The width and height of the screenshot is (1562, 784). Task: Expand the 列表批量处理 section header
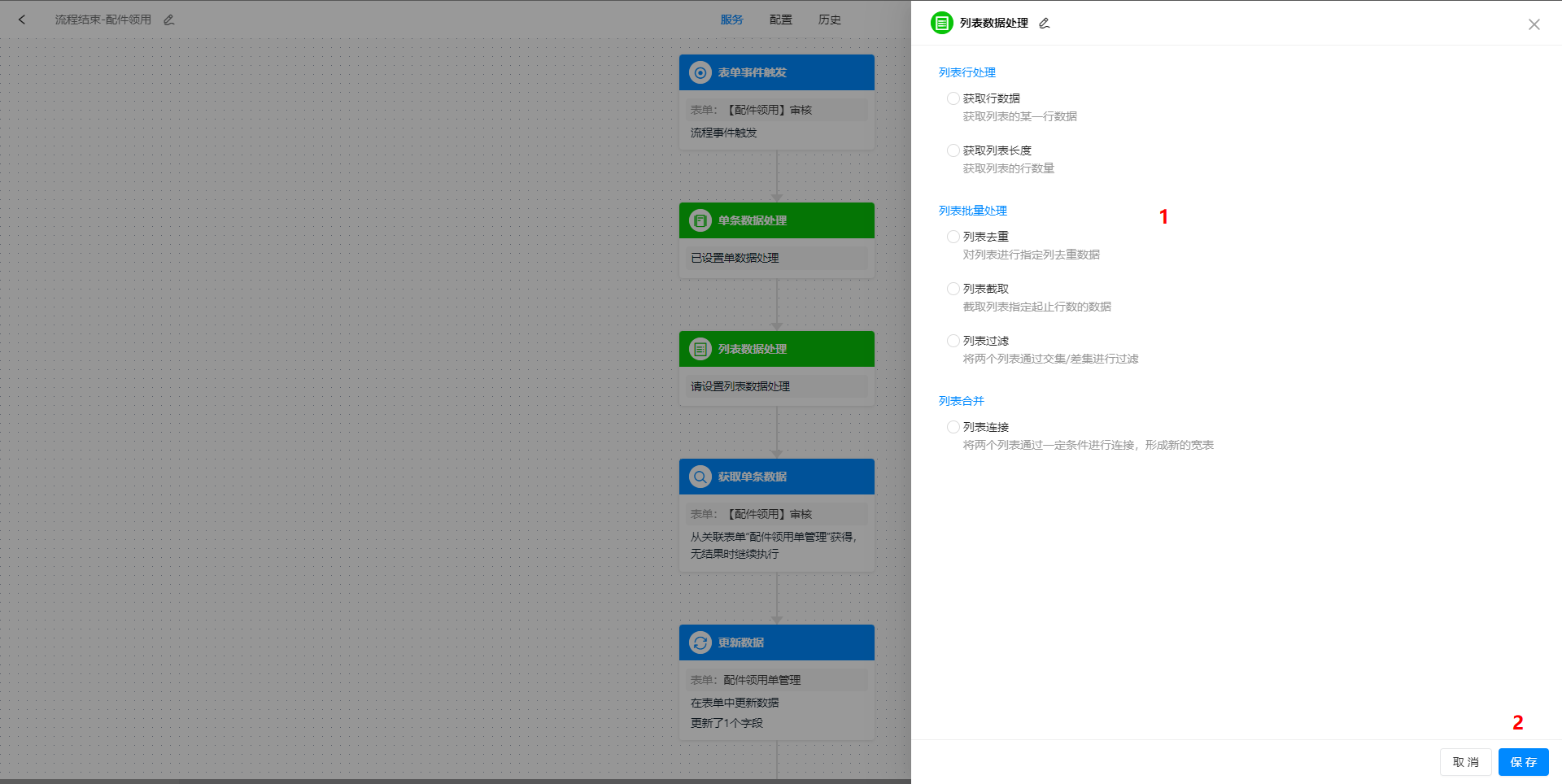pos(972,211)
